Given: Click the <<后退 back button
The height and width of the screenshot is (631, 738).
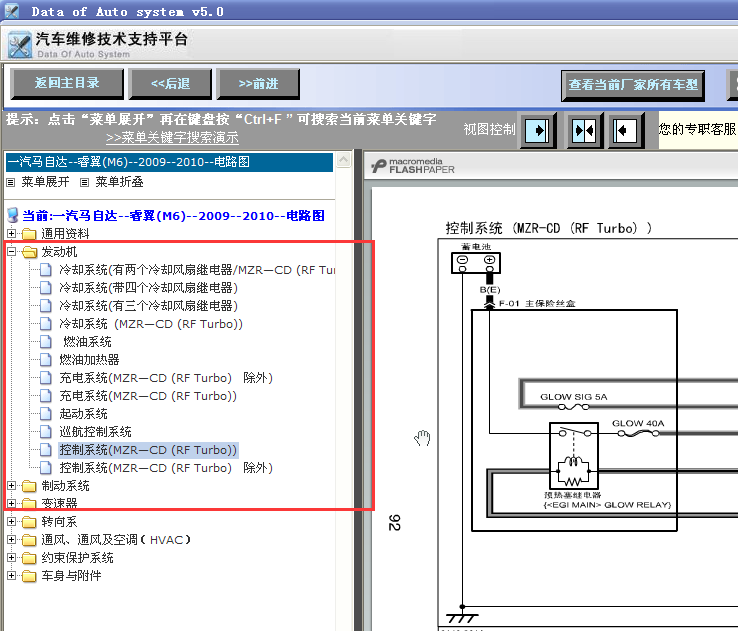Looking at the screenshot, I should pyautogui.click(x=170, y=84).
